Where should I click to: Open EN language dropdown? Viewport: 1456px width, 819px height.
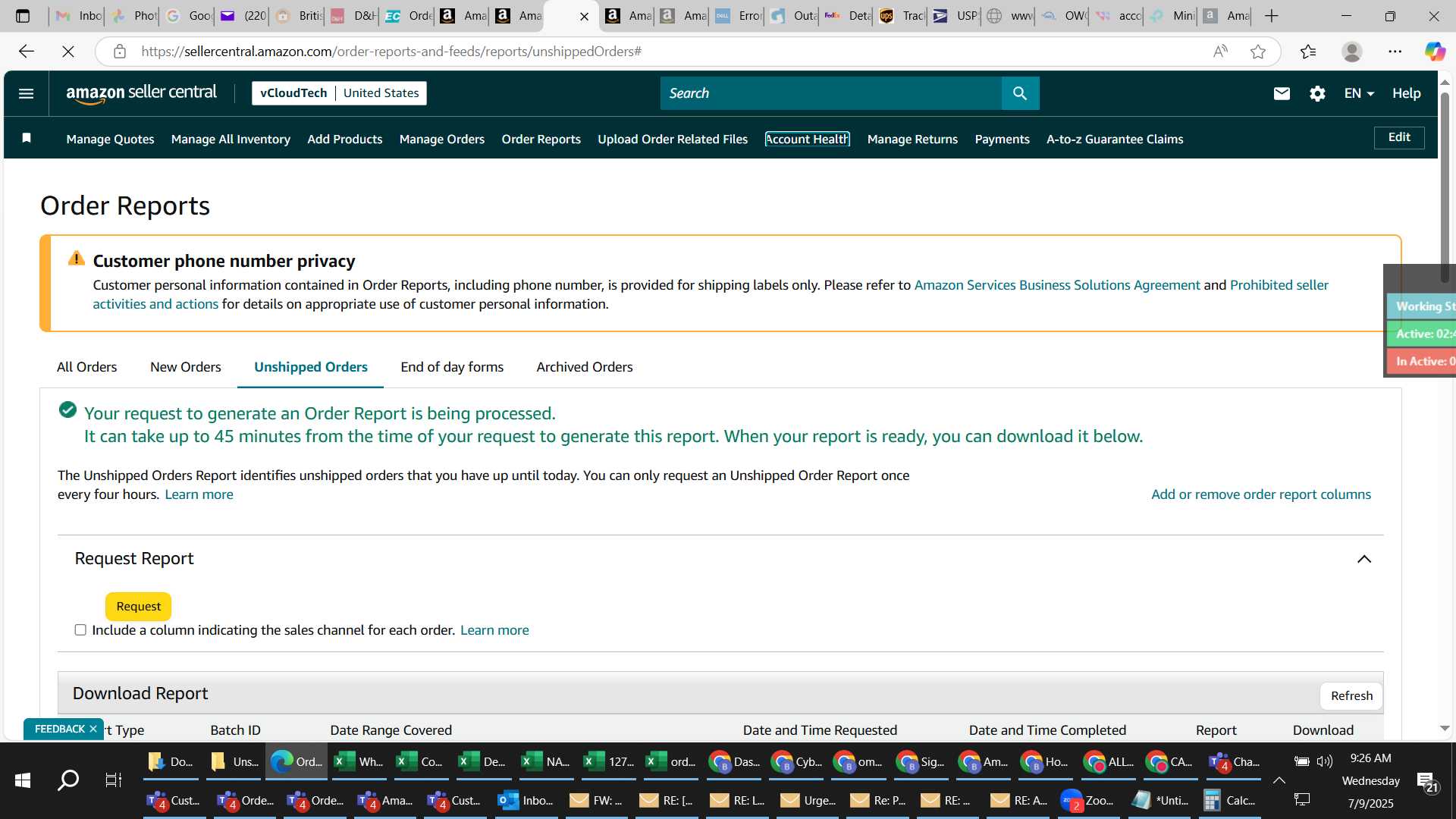coord(1359,93)
